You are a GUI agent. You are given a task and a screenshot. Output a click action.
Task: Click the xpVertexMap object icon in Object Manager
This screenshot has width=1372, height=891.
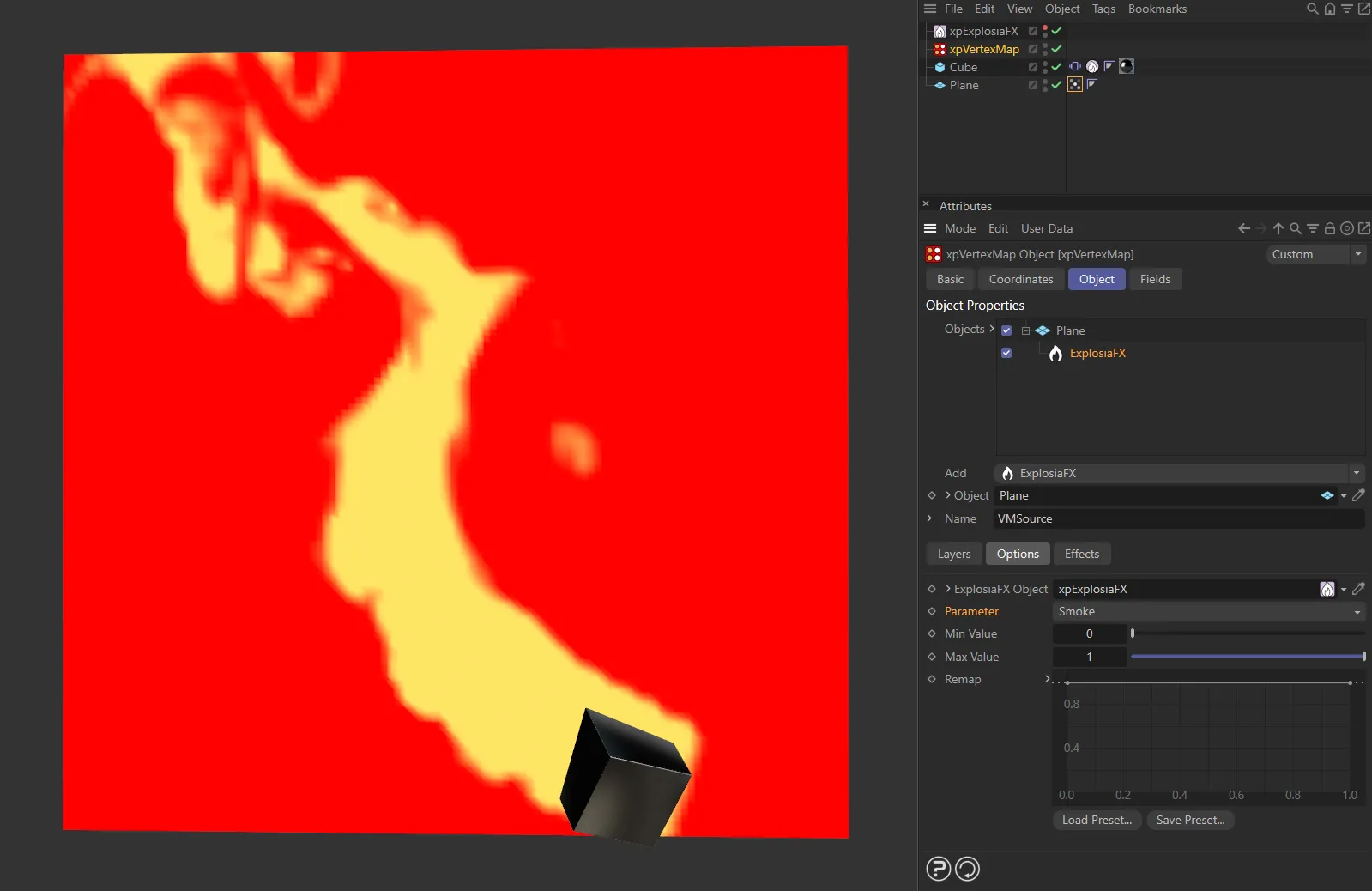coord(940,49)
